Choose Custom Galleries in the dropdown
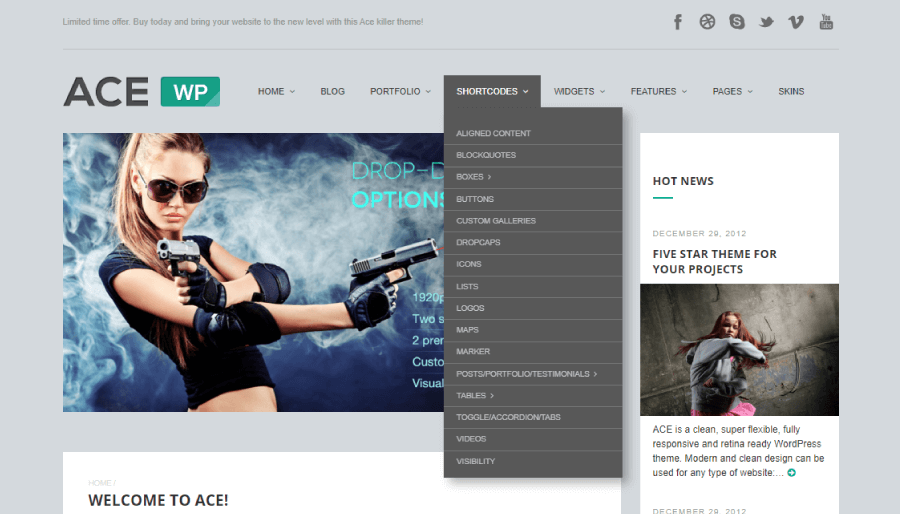Screen dimensions: 900x514 pyautogui.click(x=496, y=221)
